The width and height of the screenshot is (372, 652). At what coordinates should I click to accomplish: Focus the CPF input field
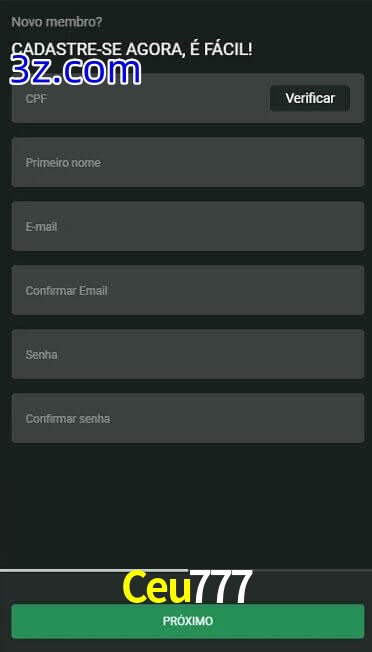tap(141, 98)
